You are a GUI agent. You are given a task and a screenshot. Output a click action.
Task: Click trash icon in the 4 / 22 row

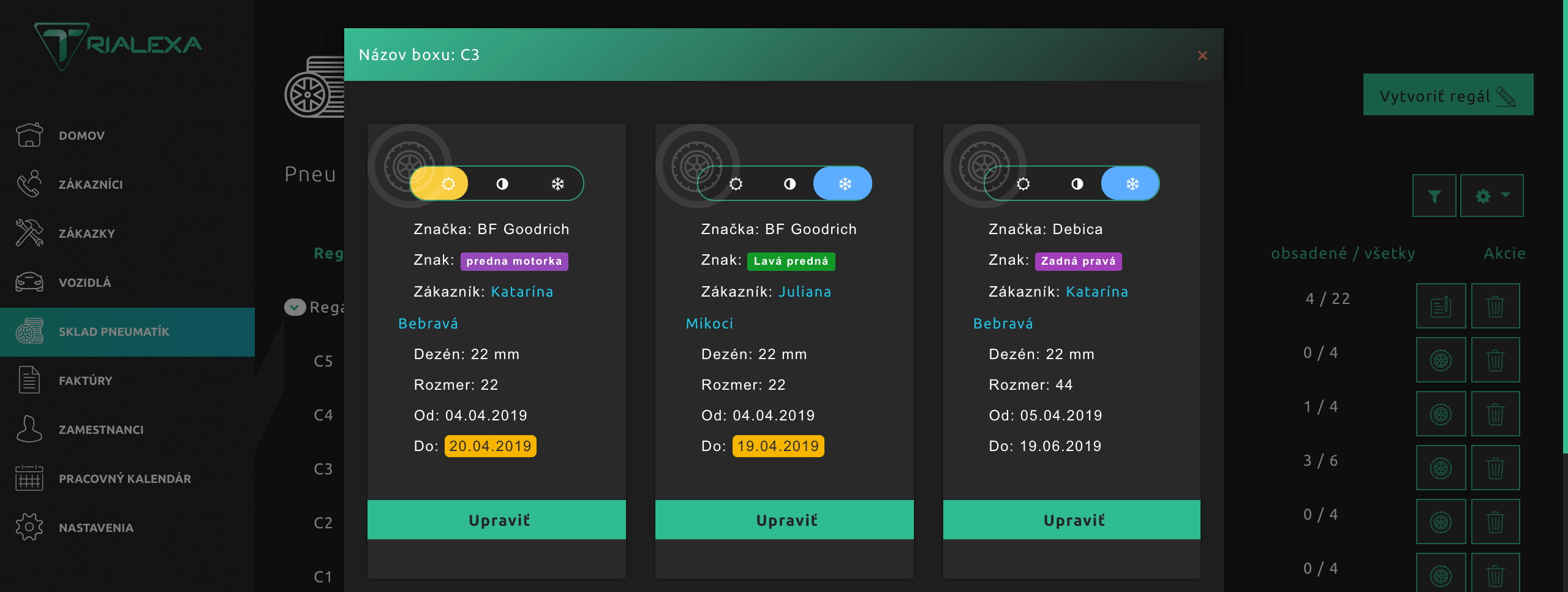coord(1495,306)
